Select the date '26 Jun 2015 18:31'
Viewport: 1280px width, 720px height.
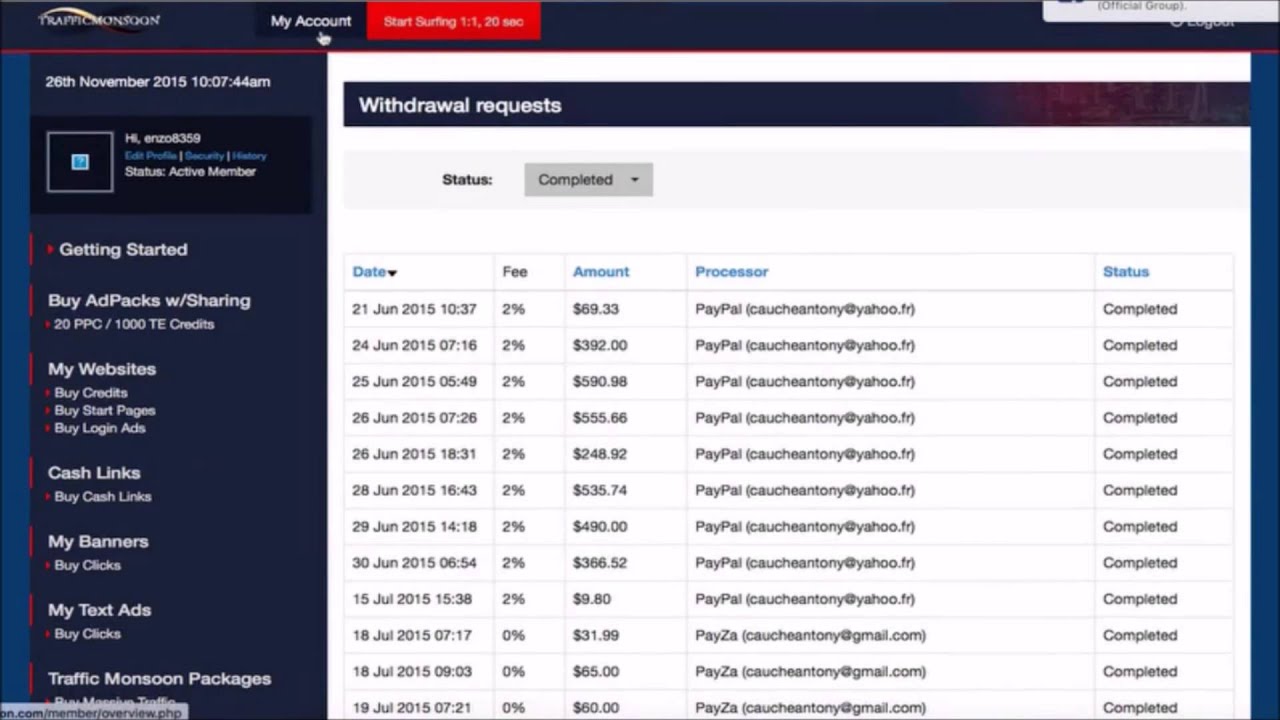414,454
